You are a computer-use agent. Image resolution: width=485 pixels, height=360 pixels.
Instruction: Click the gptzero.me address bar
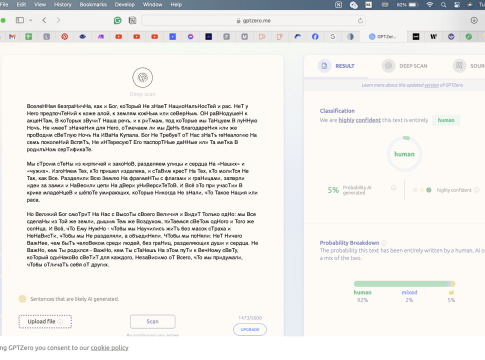point(253,20)
